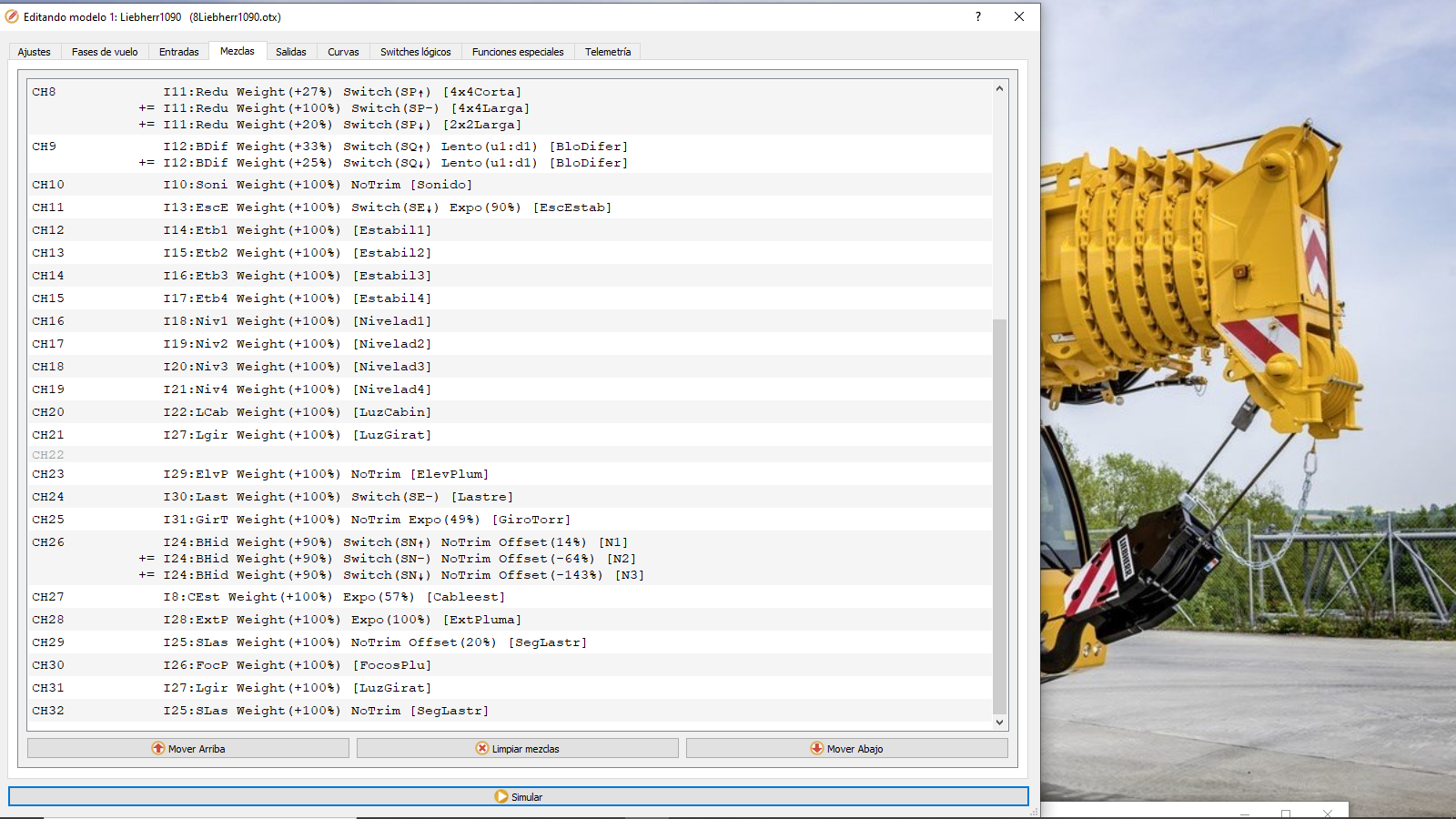Click the vertical scrollbar thumb in mixes list
The image size is (1456, 819).
click(x=999, y=514)
